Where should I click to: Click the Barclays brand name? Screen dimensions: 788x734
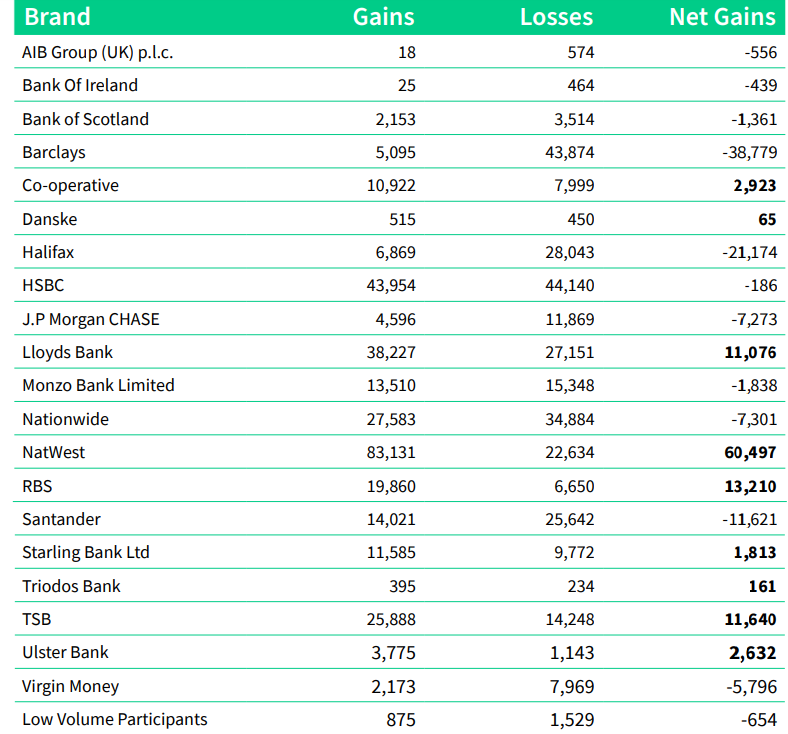point(54,152)
